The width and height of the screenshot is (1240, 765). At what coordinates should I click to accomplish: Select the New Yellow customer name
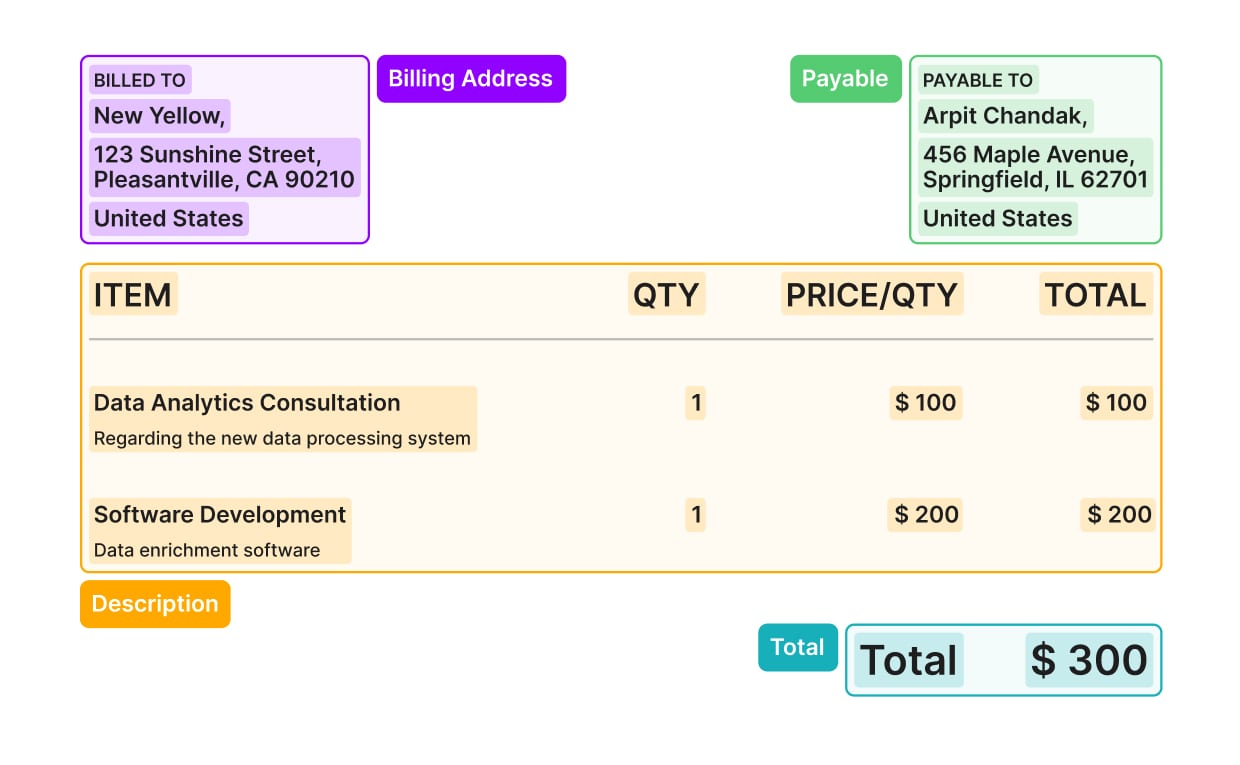(x=159, y=116)
